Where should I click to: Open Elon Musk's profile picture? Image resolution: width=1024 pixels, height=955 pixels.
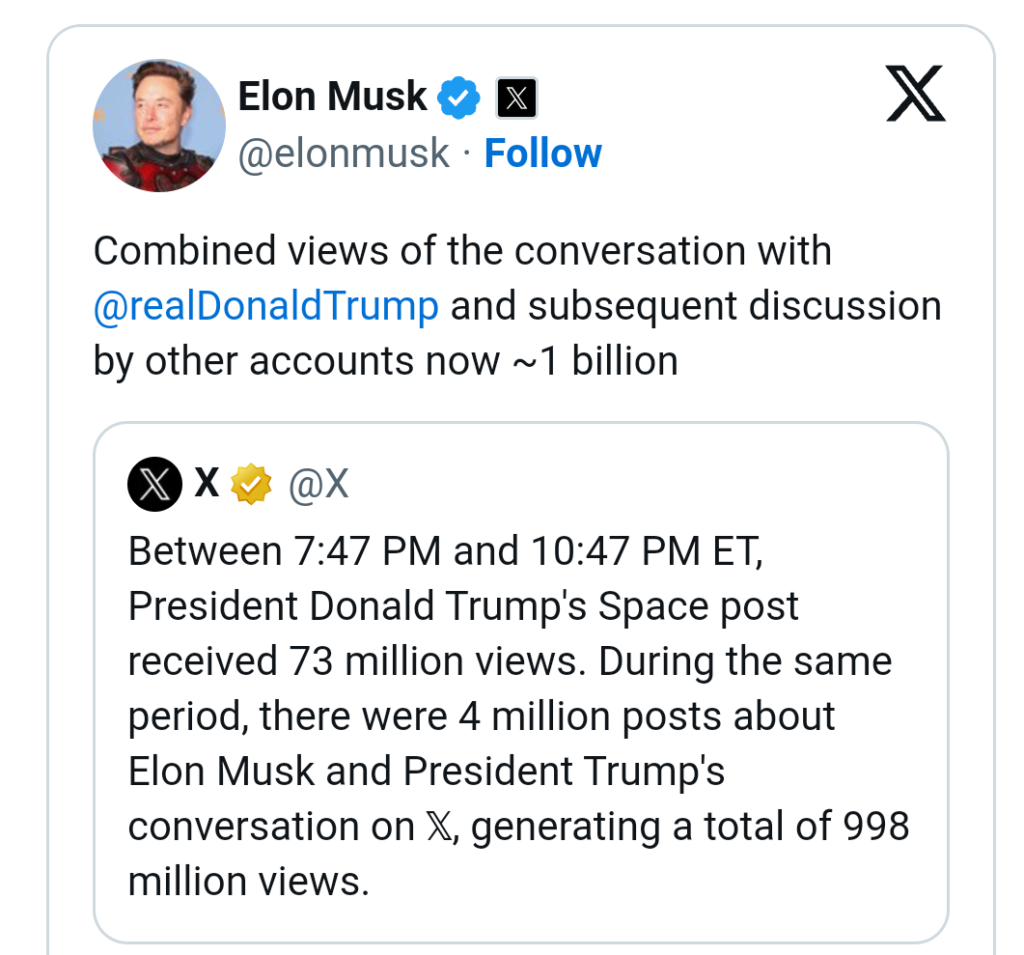(159, 125)
